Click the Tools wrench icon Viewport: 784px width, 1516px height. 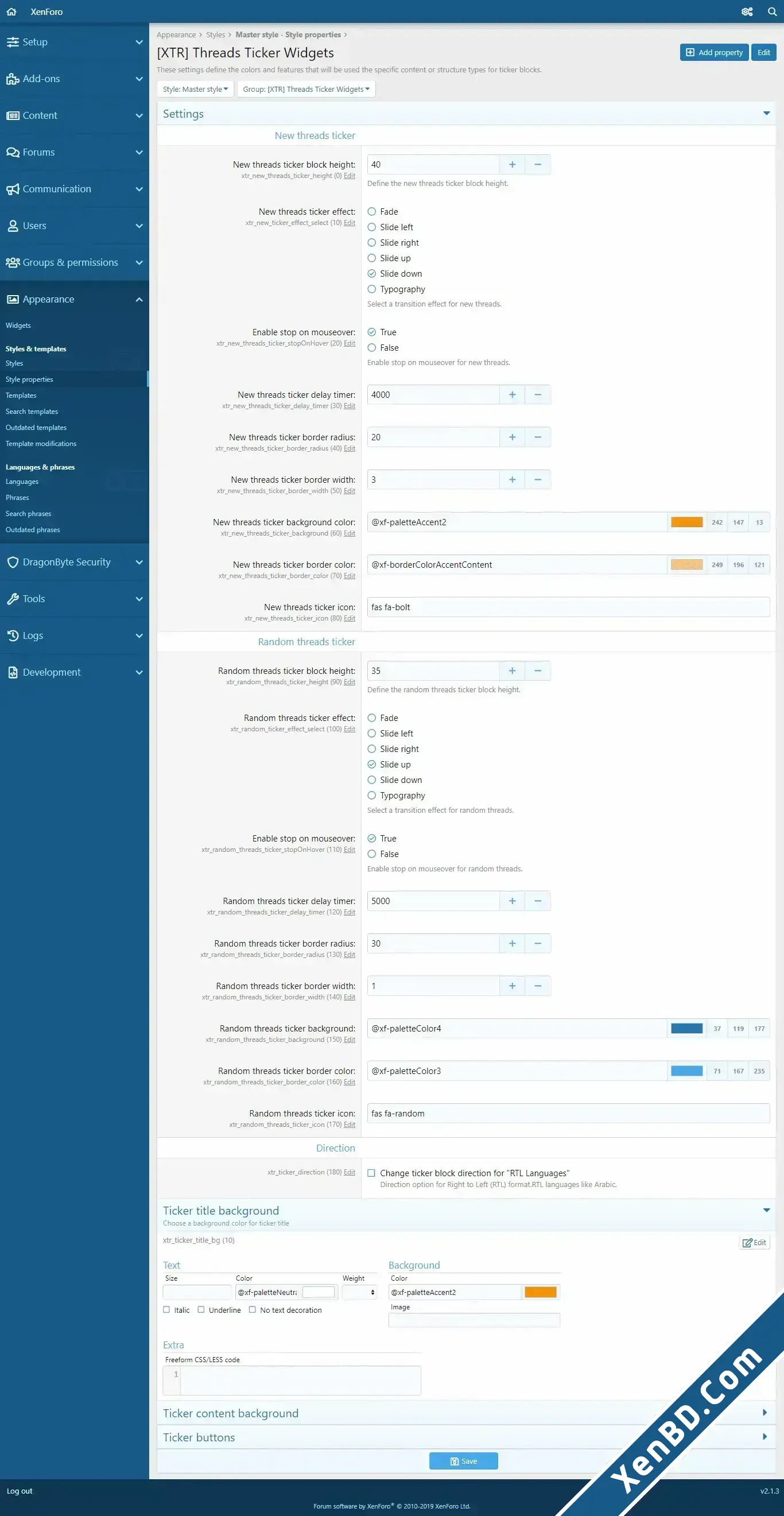pos(13,599)
